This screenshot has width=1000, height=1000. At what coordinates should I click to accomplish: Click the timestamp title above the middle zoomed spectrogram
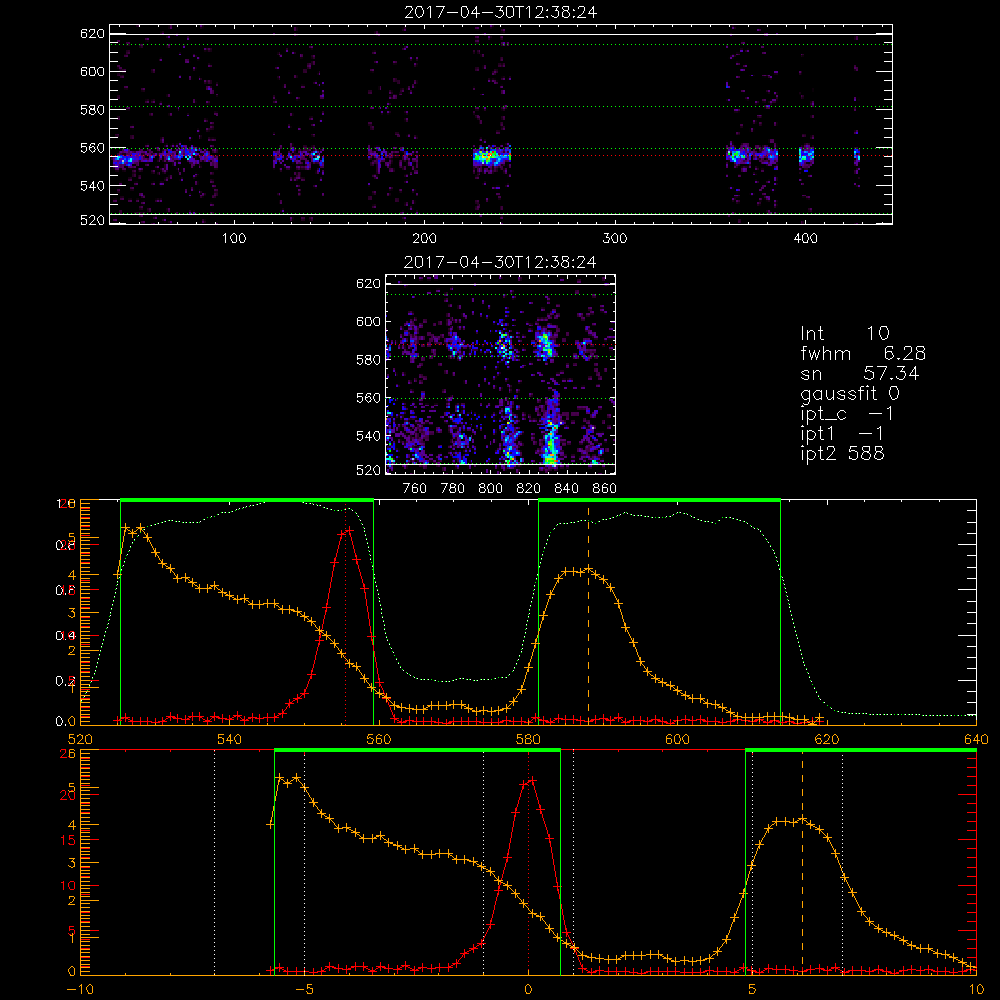(500, 262)
